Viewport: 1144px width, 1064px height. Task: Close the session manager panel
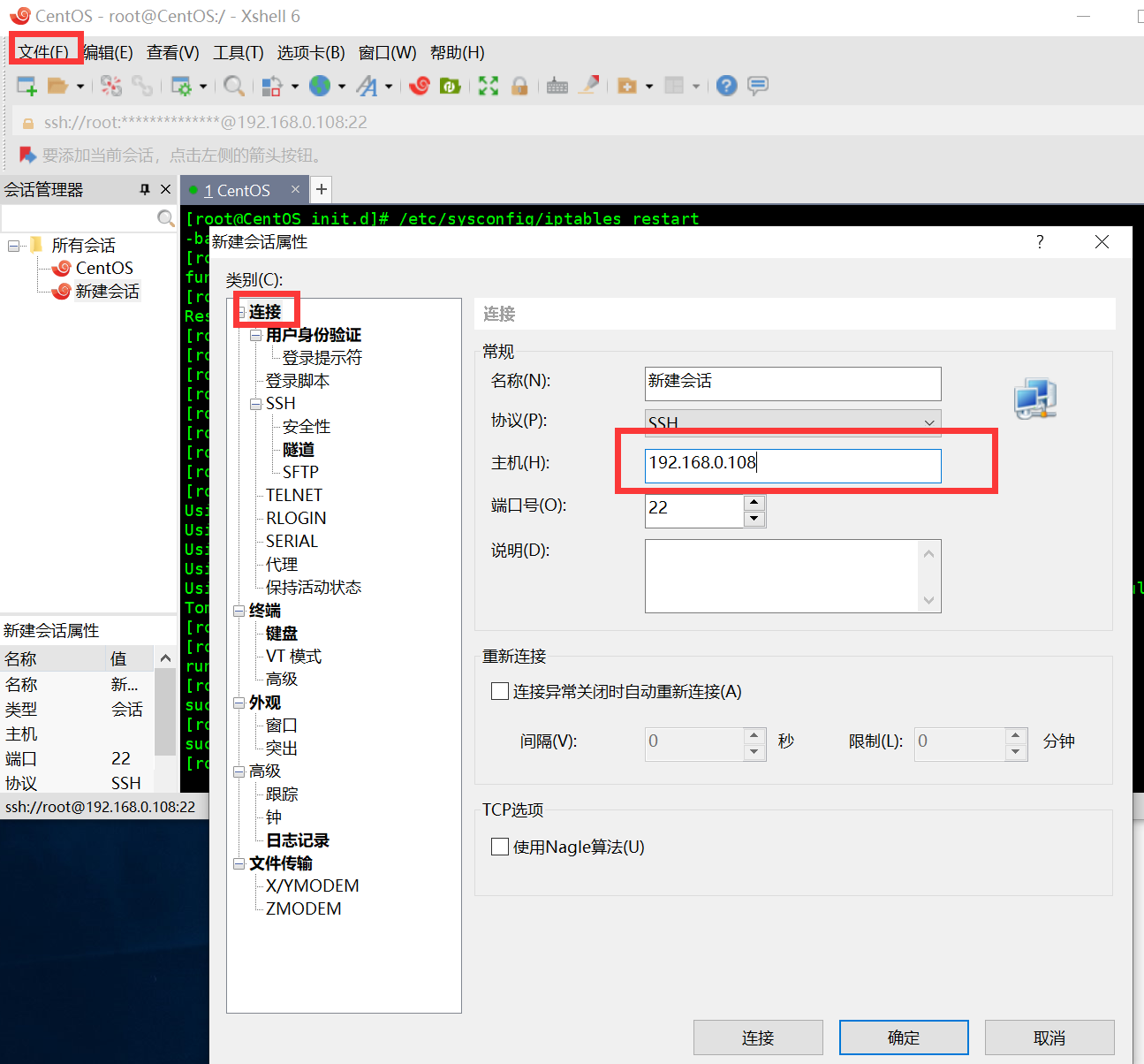pos(165,189)
